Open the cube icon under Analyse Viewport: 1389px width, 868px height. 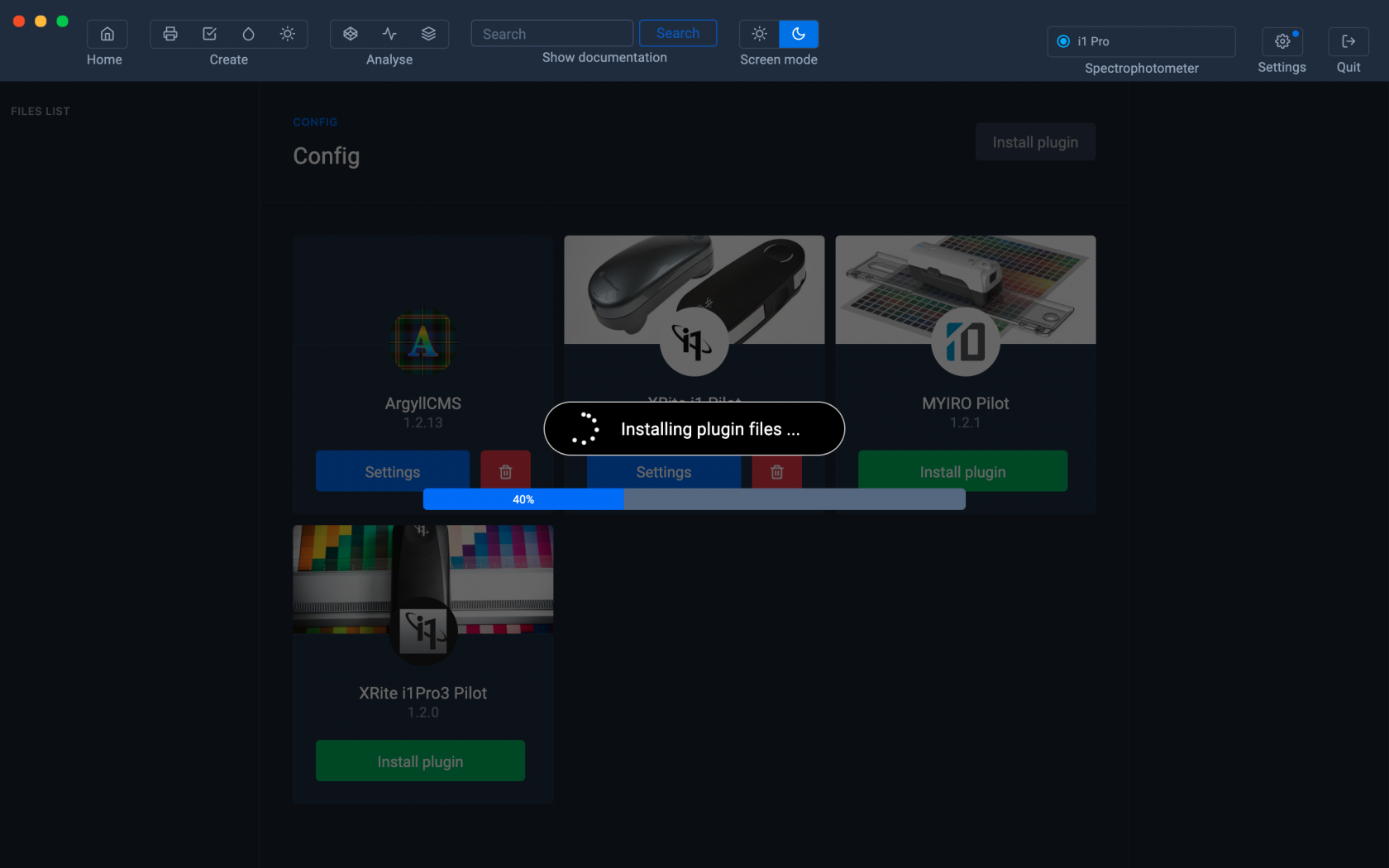pyautogui.click(x=351, y=34)
